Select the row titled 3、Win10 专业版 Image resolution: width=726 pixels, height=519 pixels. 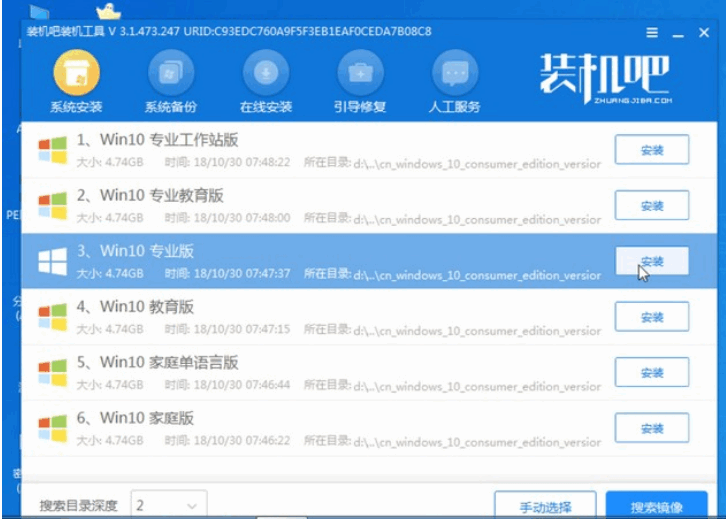[369, 261]
